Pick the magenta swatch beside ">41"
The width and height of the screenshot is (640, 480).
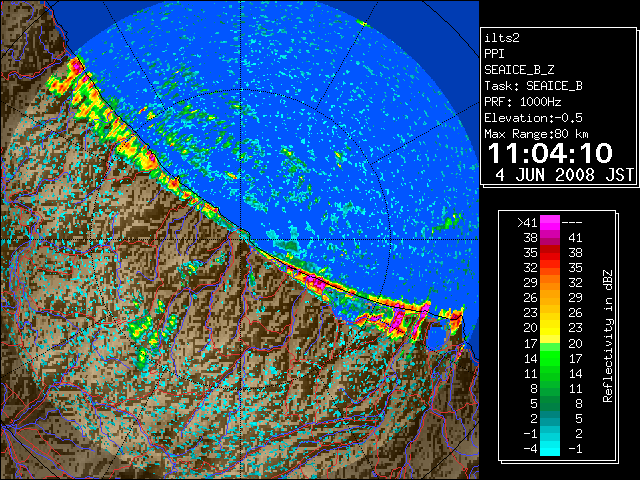(550, 223)
